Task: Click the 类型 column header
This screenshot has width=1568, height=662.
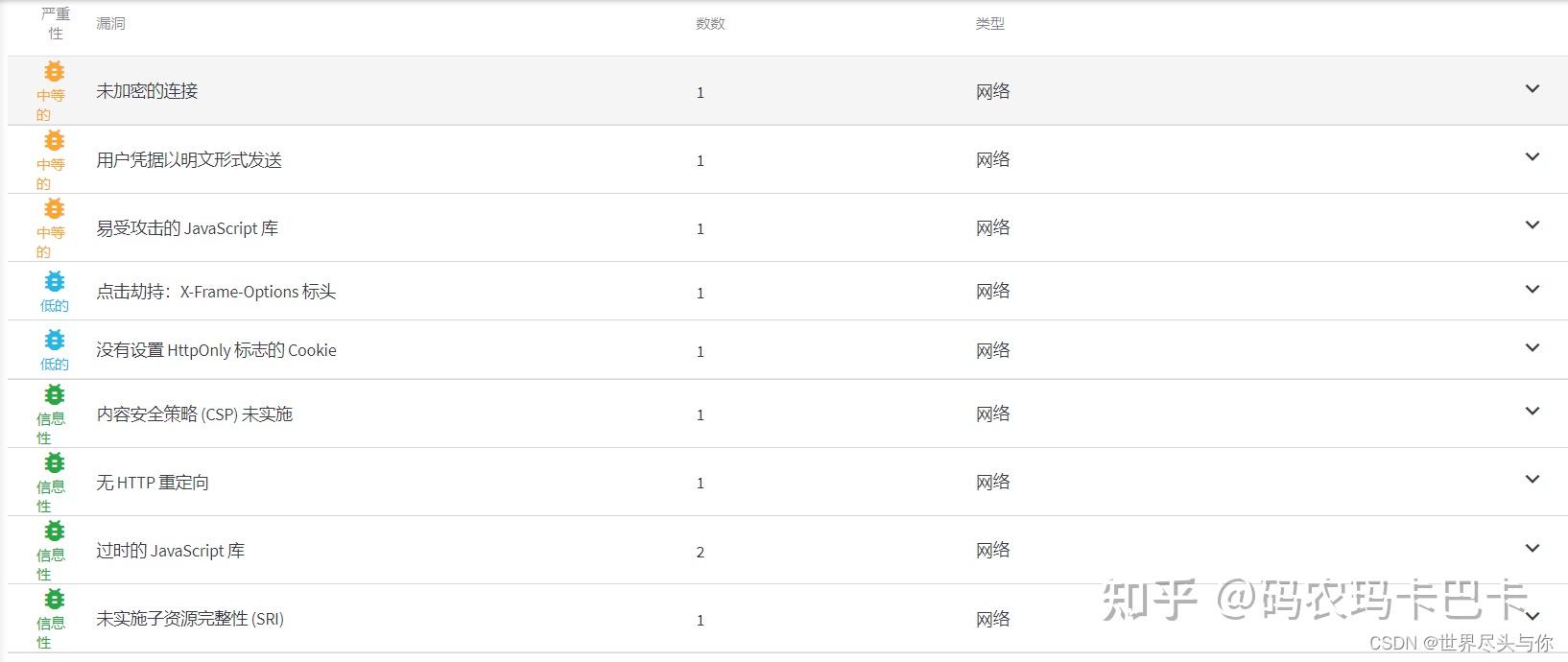Action: 989,24
